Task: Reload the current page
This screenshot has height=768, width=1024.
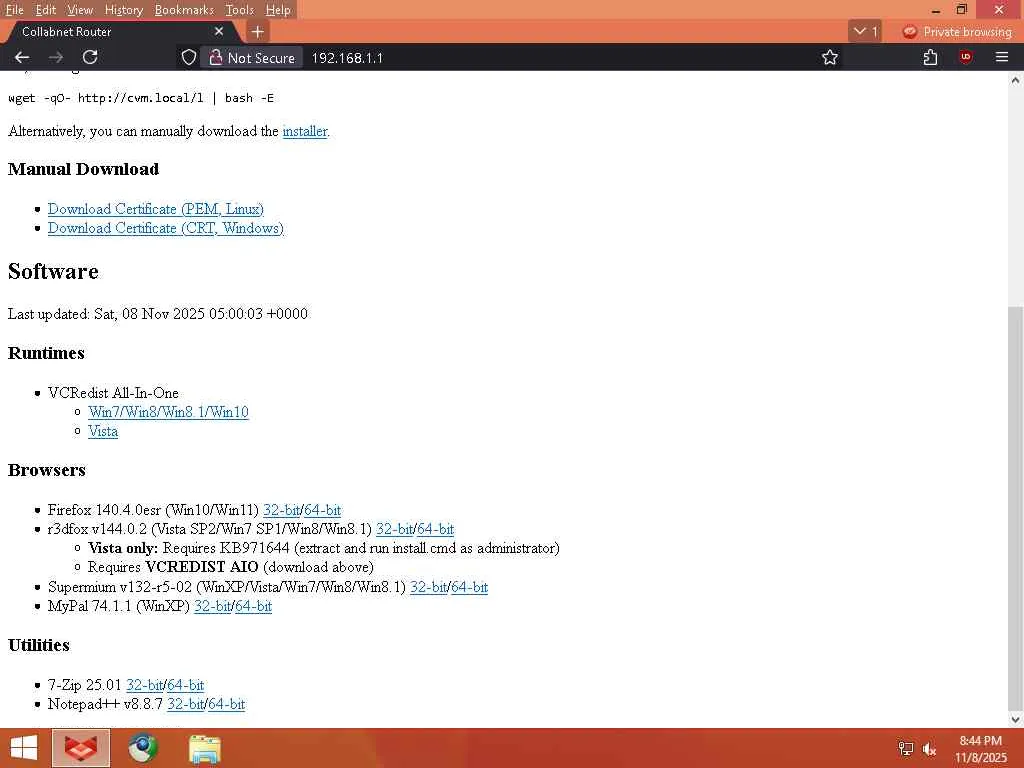Action: pyautogui.click(x=90, y=57)
